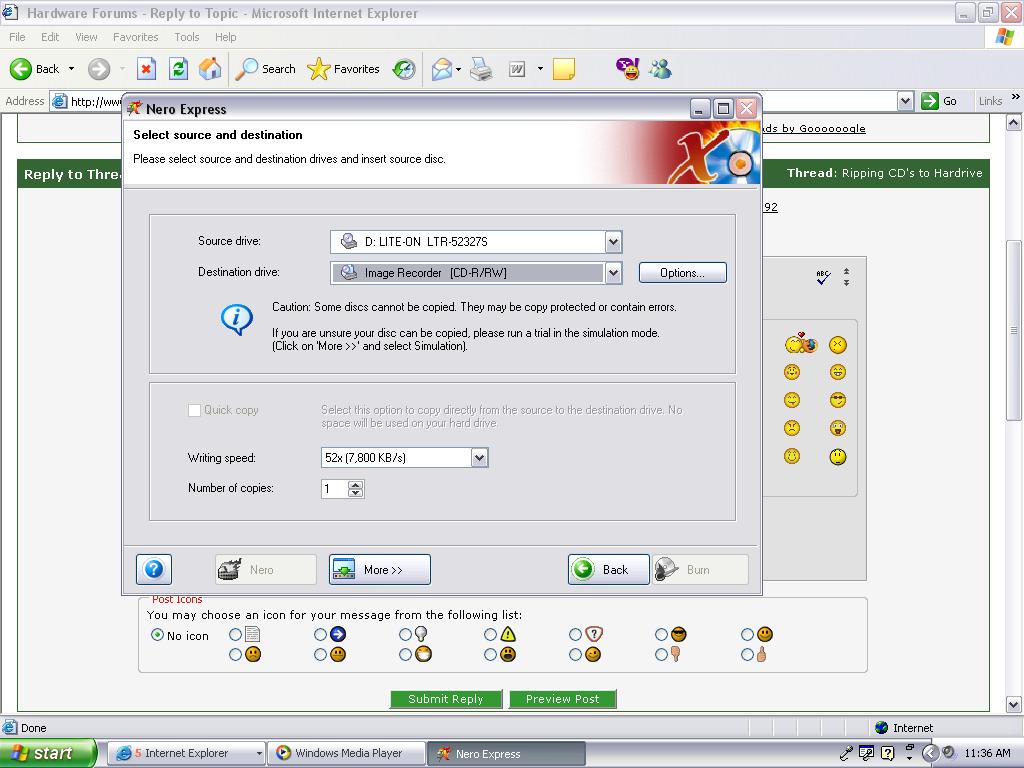Select the document post icon radio button
This screenshot has height=768, width=1024.
pos(235,634)
